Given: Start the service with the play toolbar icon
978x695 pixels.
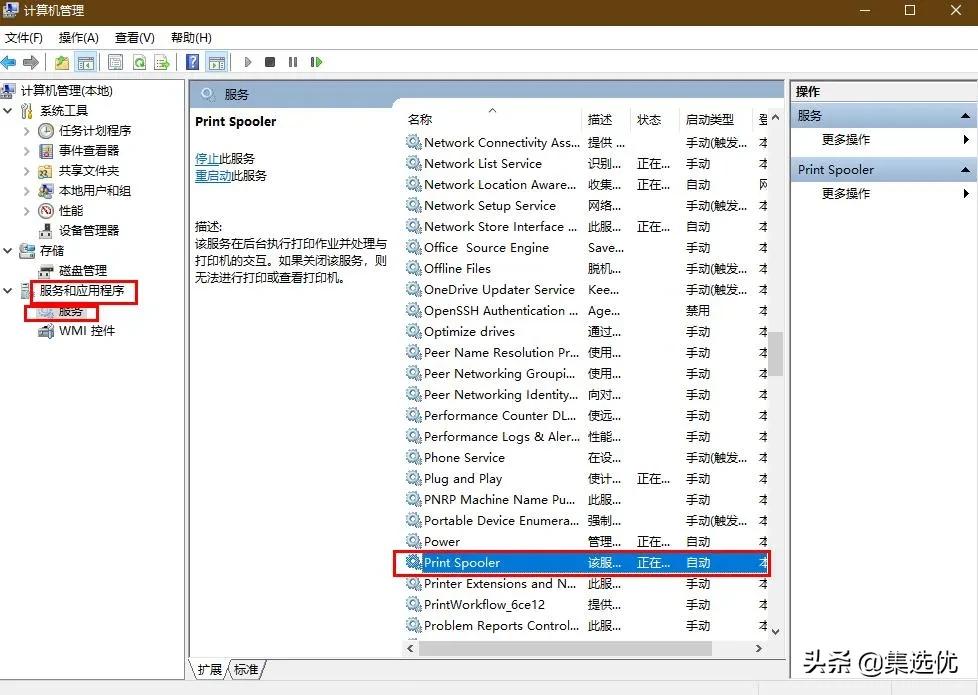Looking at the screenshot, I should 248,62.
